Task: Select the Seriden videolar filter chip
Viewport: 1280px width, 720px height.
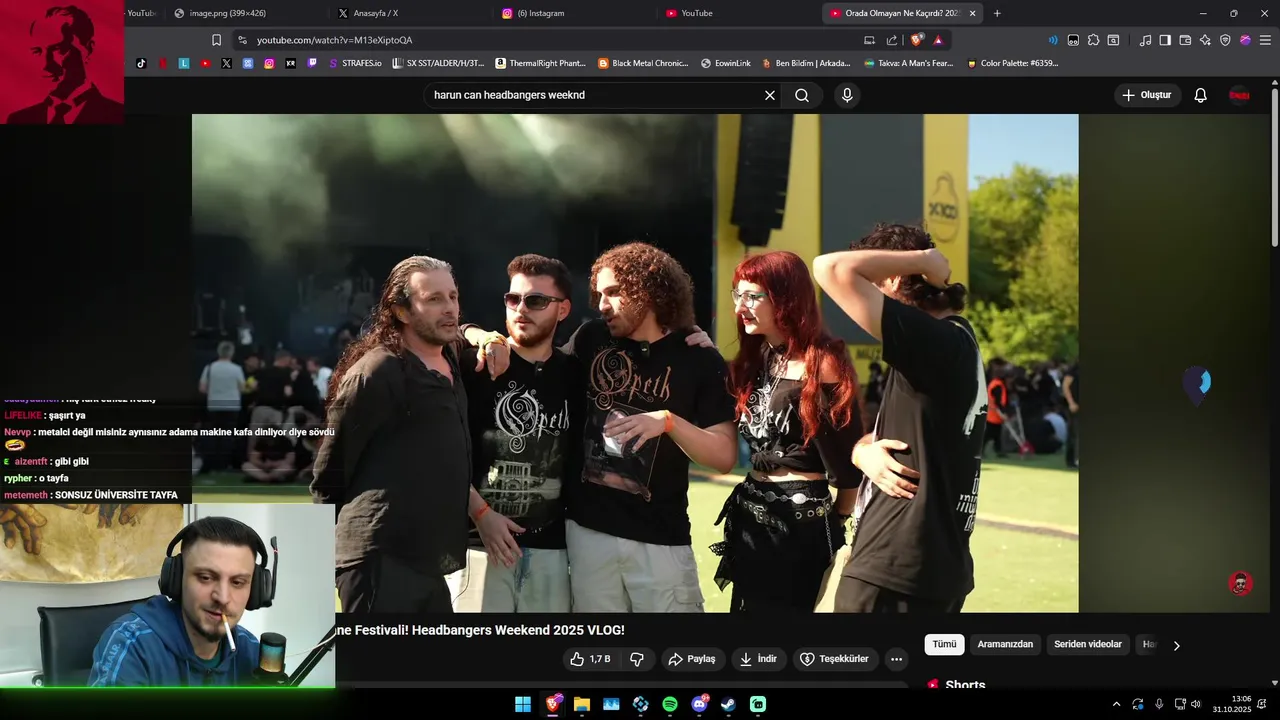Action: 1088,645
